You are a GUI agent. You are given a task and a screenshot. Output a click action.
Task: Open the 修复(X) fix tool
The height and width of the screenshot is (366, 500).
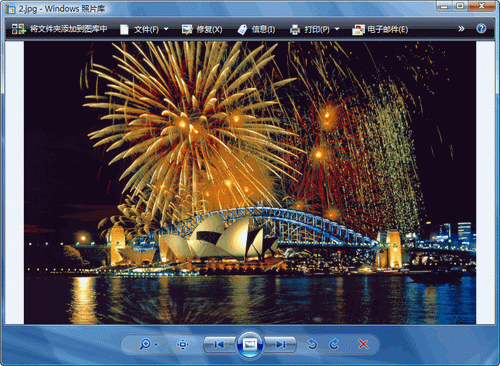202,29
